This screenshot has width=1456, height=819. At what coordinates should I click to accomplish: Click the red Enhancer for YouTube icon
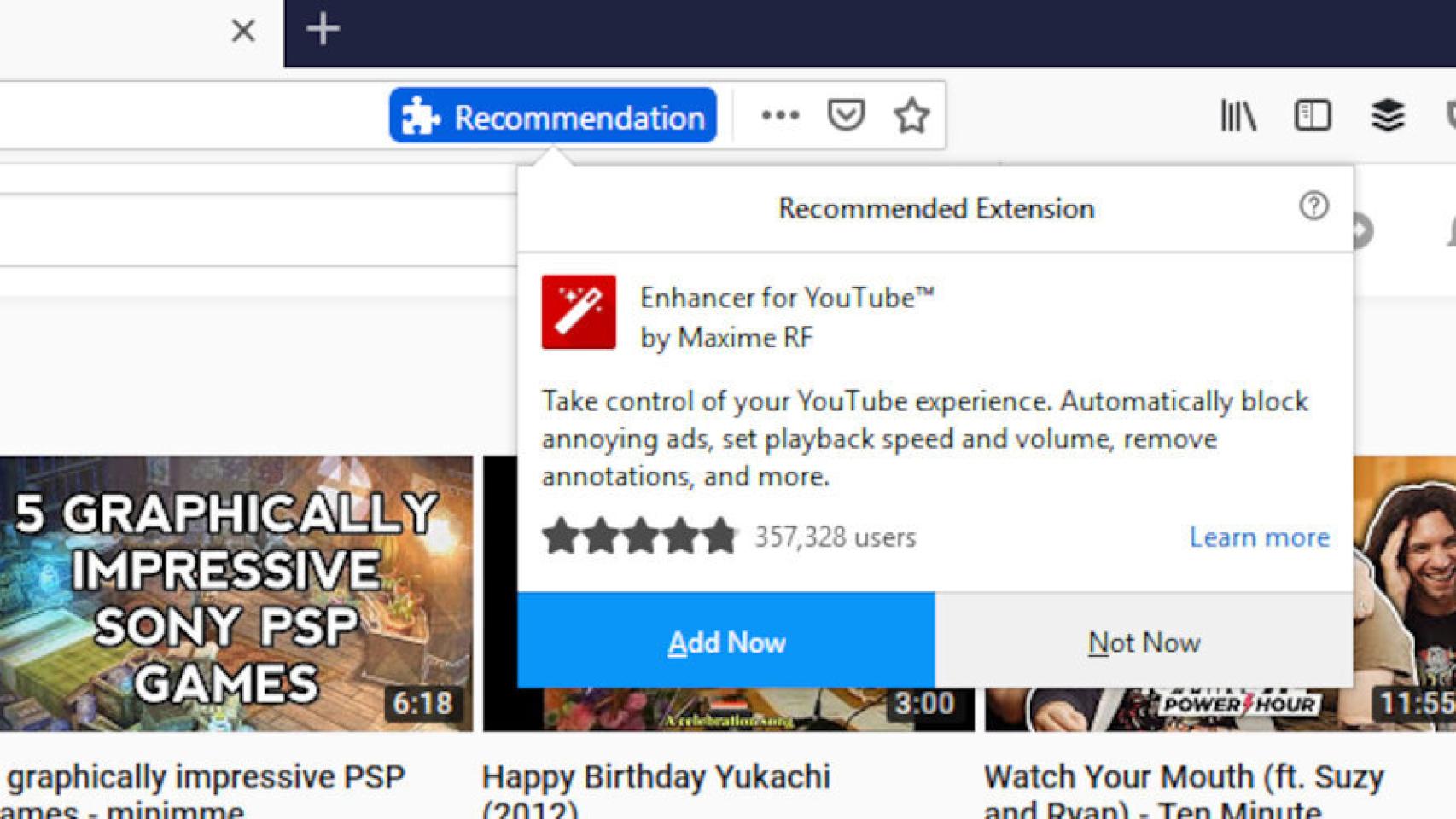coord(579,312)
